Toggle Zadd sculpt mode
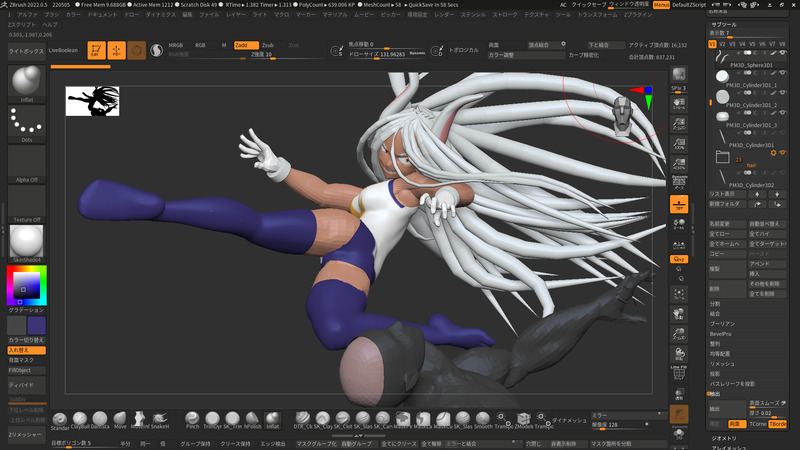The image size is (800, 450). pyautogui.click(x=245, y=45)
